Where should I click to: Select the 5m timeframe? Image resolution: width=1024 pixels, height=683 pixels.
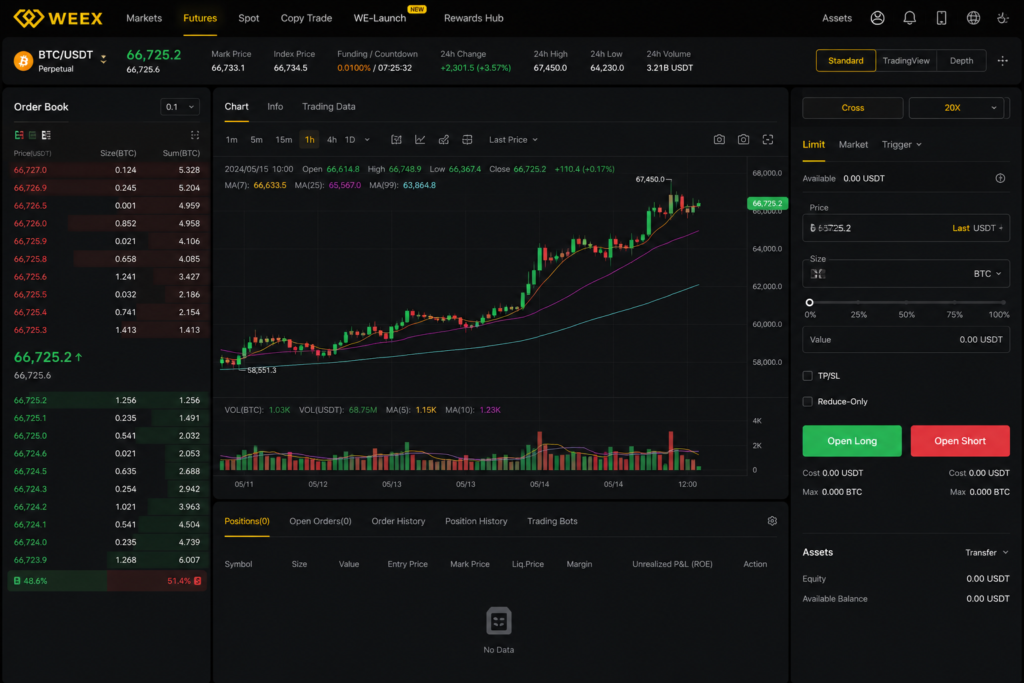pos(257,140)
